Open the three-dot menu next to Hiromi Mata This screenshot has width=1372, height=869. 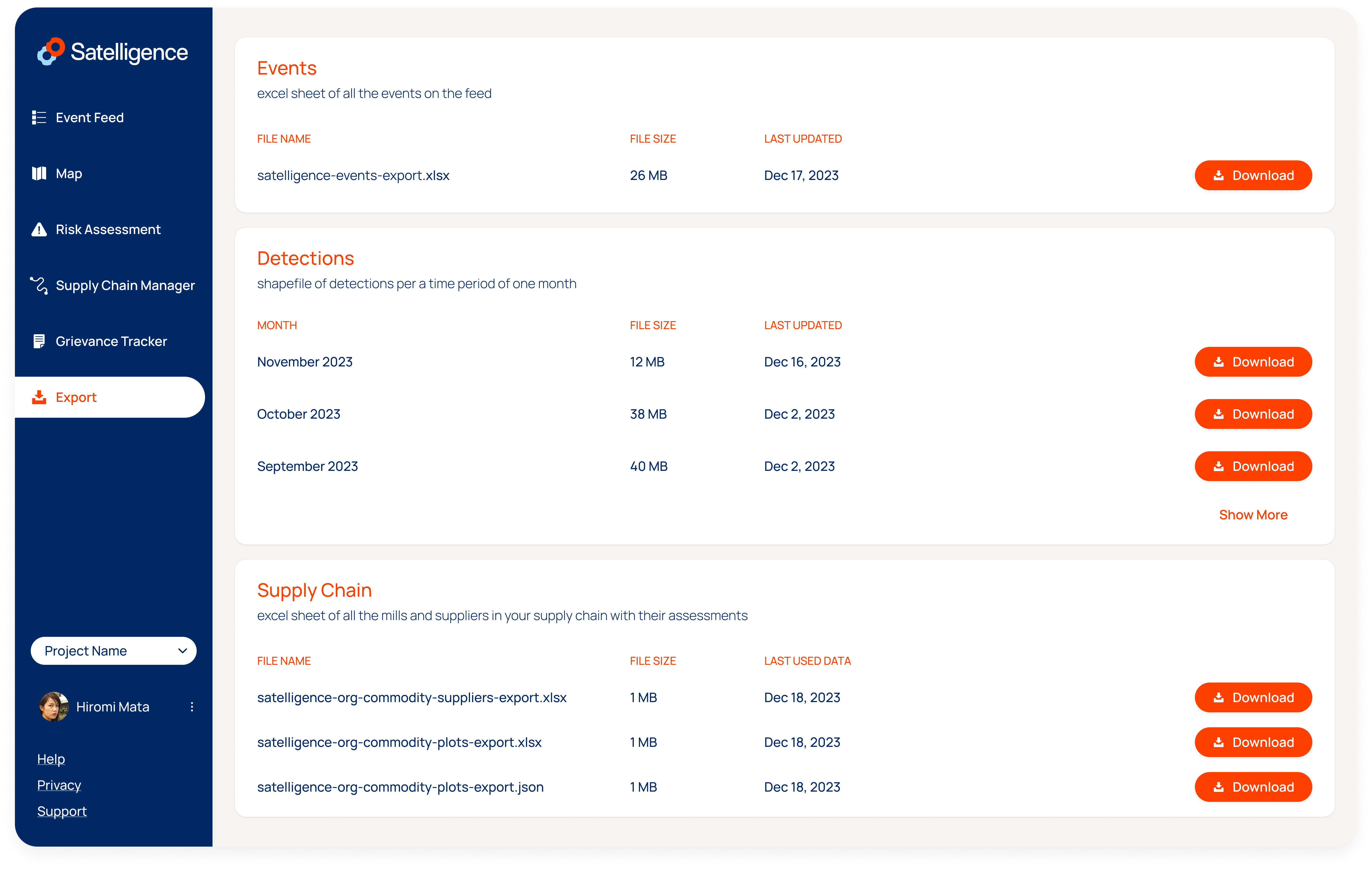192,707
